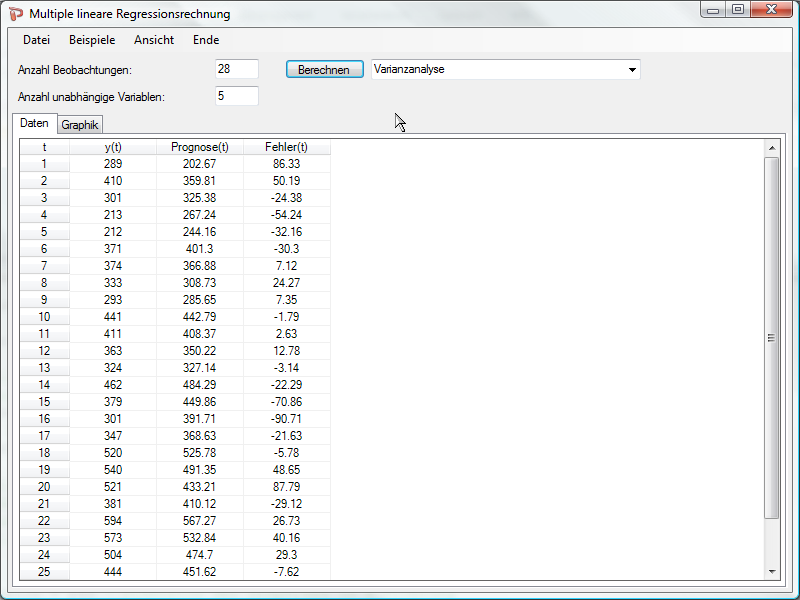Click the scrollbar up arrow
Screen dimensions: 800x600
771,148
